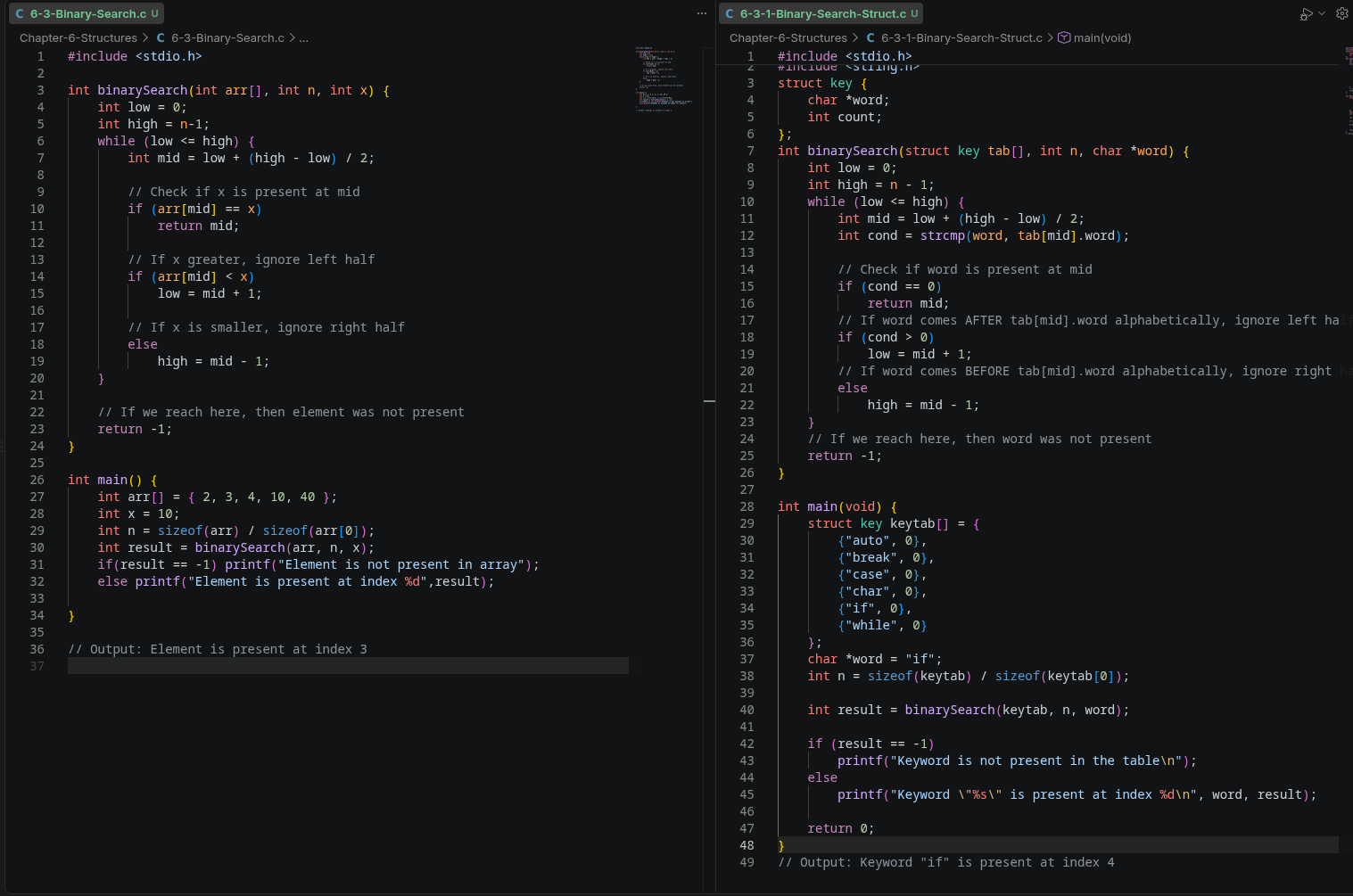Open the breadcrumb ellipsis in left editor
Image resolution: width=1353 pixels, height=896 pixels.
pos(304,38)
